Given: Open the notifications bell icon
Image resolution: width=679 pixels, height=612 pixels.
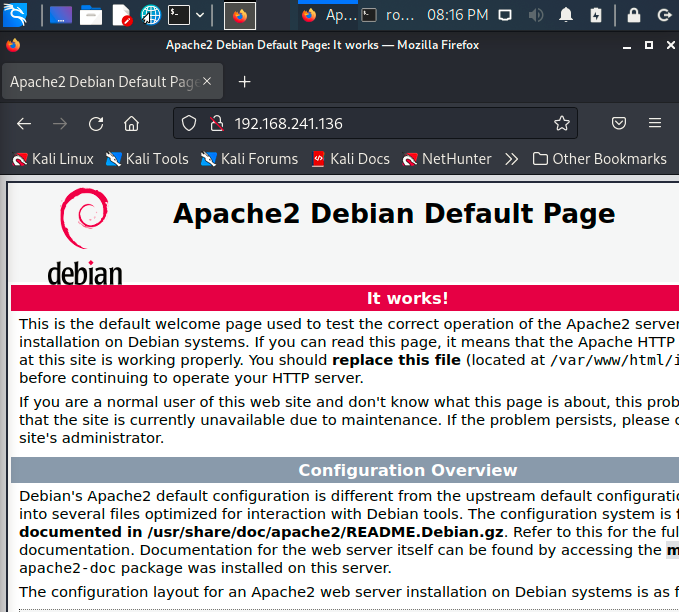Looking at the screenshot, I should pos(566,15).
